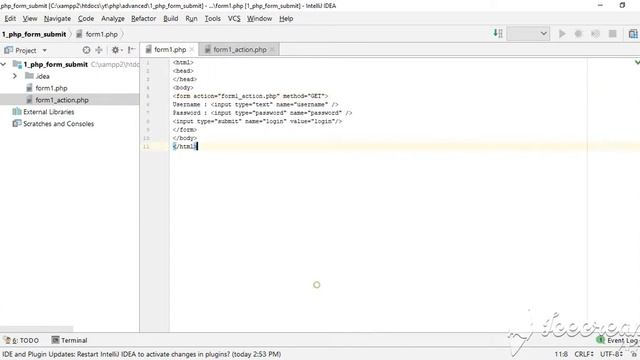Click the Project panel horizontal scrollbar
The width and height of the screenshot is (640, 360).
click(37, 329)
